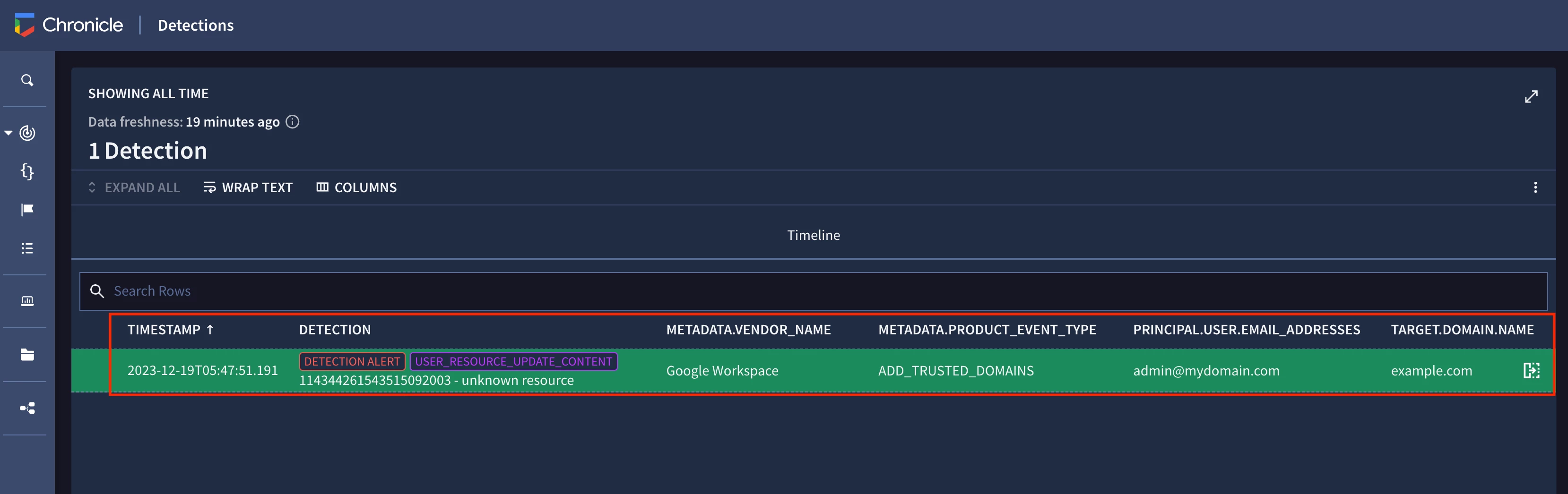Click the PRINCIPAL.USER.EMAIL_ADDRESSES column header

coord(1246,330)
